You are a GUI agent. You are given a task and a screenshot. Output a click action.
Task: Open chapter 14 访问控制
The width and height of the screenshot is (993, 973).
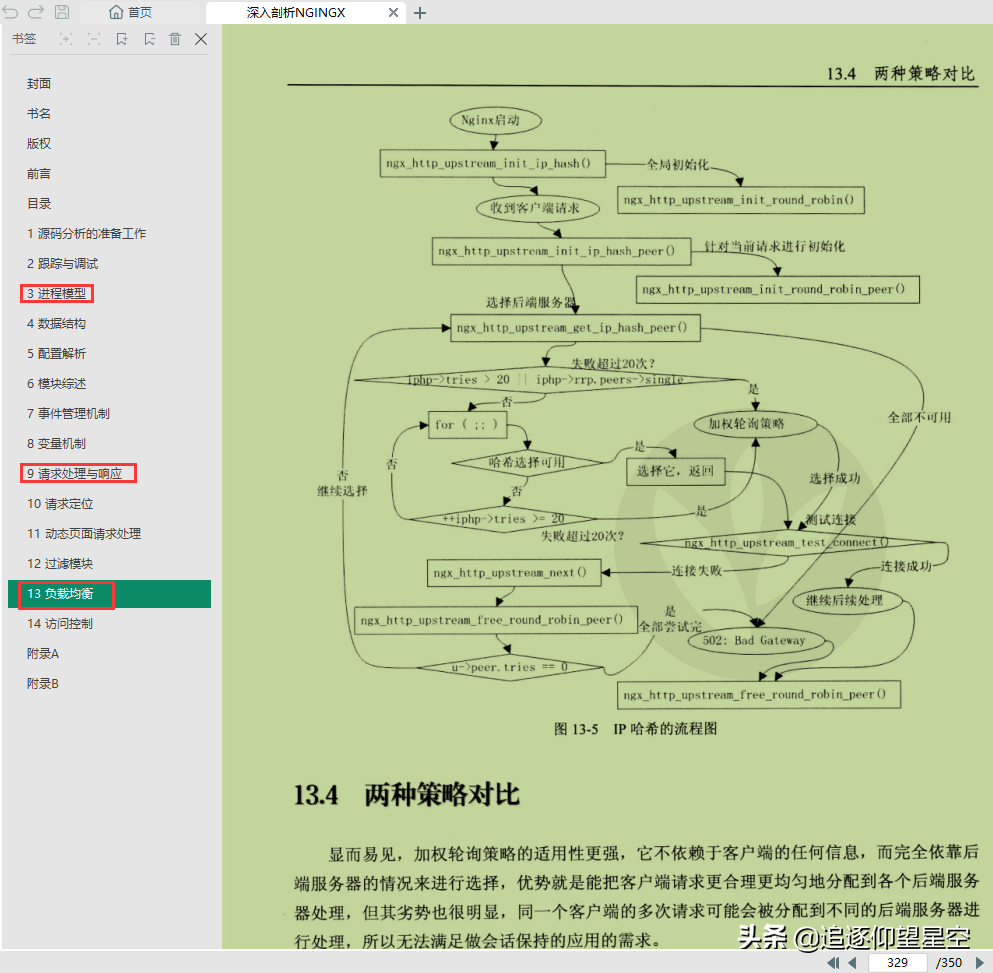[x=60, y=624]
